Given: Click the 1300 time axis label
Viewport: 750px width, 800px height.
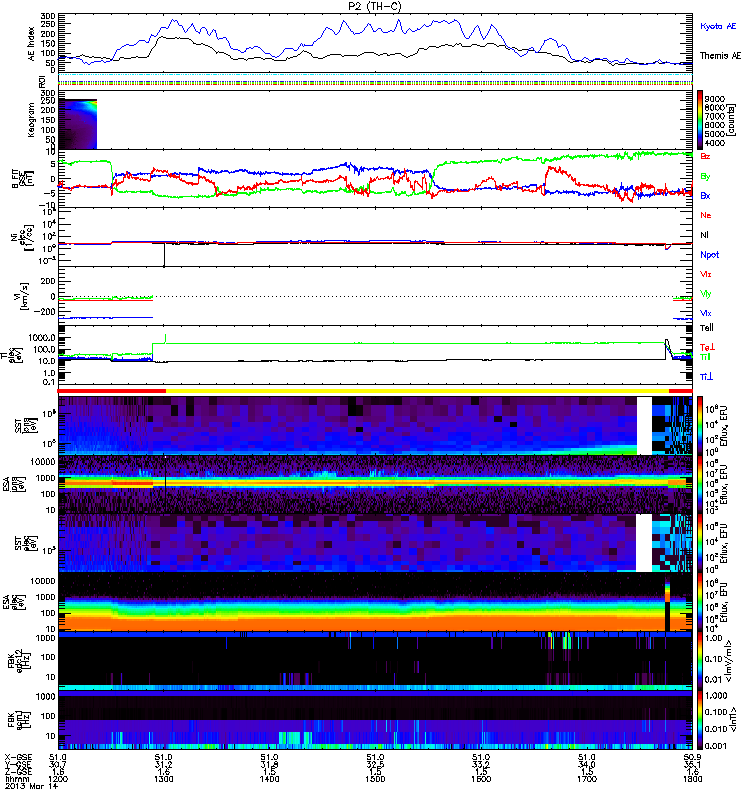Looking at the screenshot, I should (163, 779).
